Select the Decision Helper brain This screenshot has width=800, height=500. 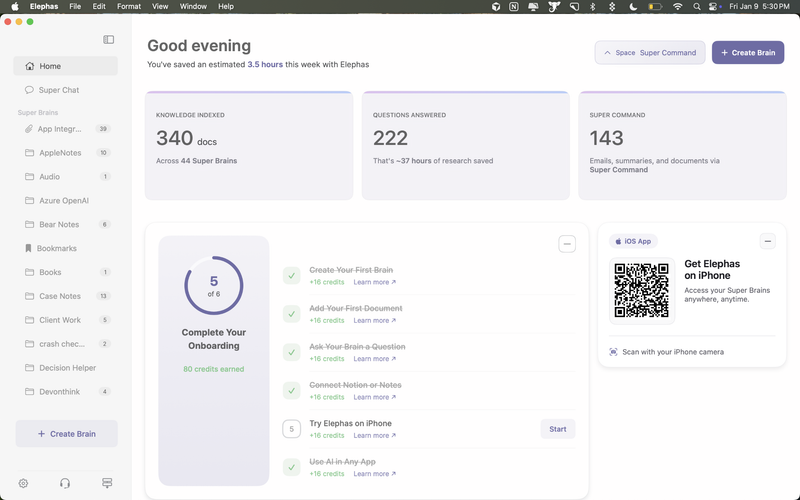click(65, 368)
